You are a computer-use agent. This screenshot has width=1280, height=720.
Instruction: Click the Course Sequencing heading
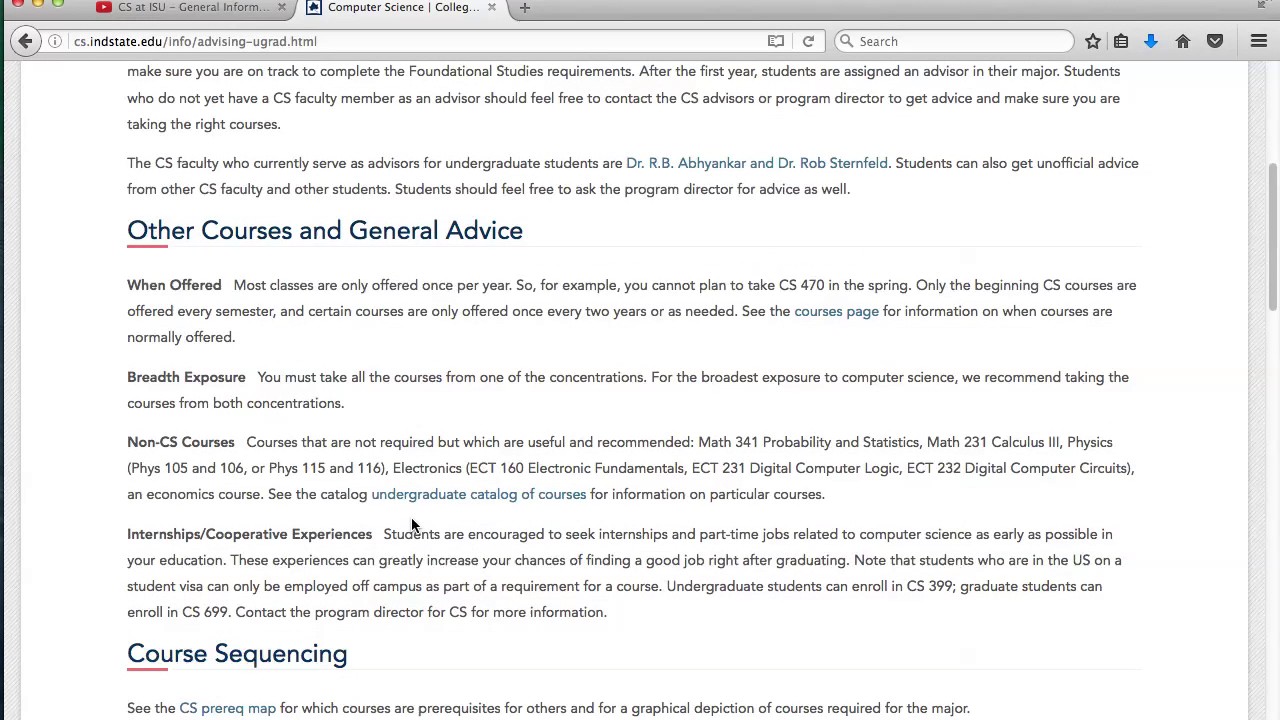[237, 653]
